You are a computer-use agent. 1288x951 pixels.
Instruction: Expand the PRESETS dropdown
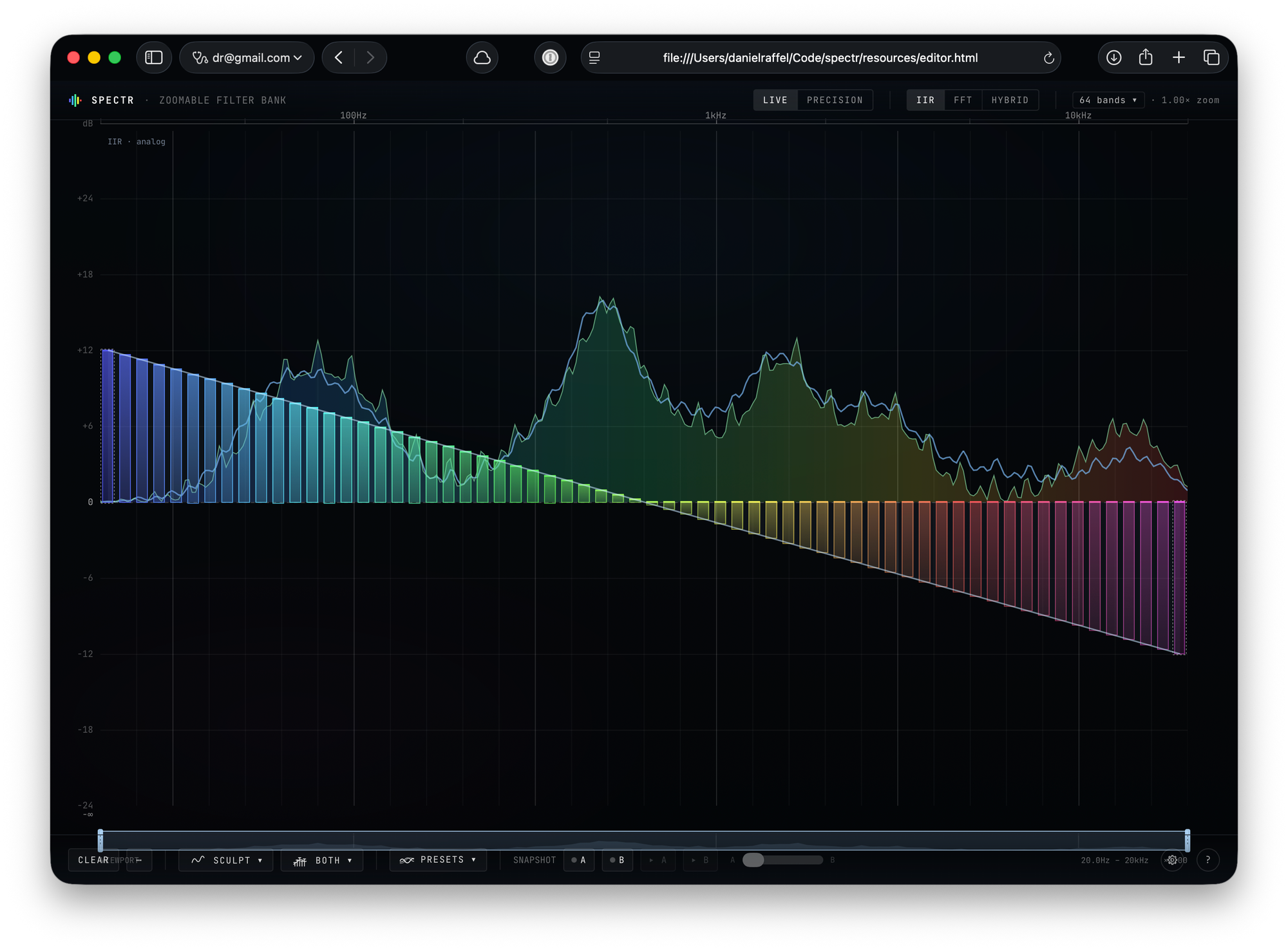pyautogui.click(x=438, y=860)
